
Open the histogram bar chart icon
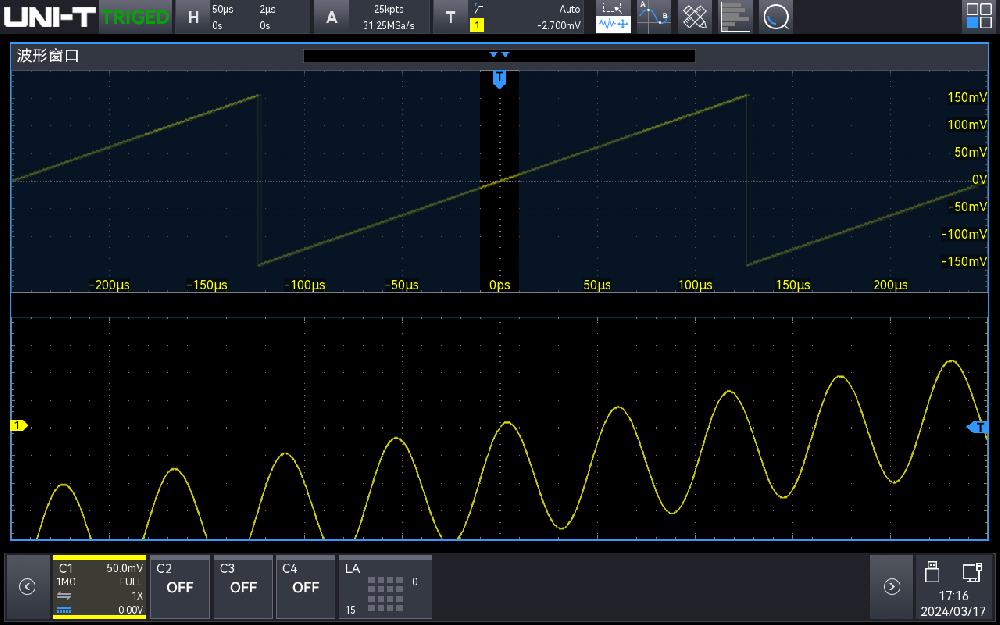[735, 17]
